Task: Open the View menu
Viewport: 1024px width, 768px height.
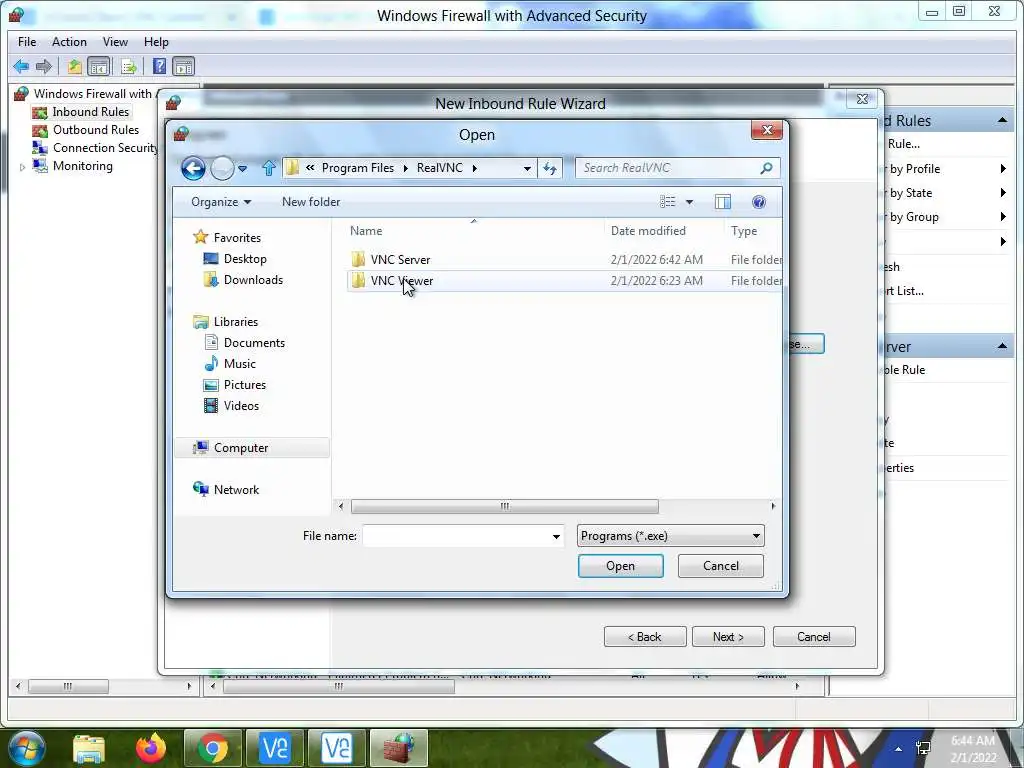Action: pyautogui.click(x=115, y=42)
